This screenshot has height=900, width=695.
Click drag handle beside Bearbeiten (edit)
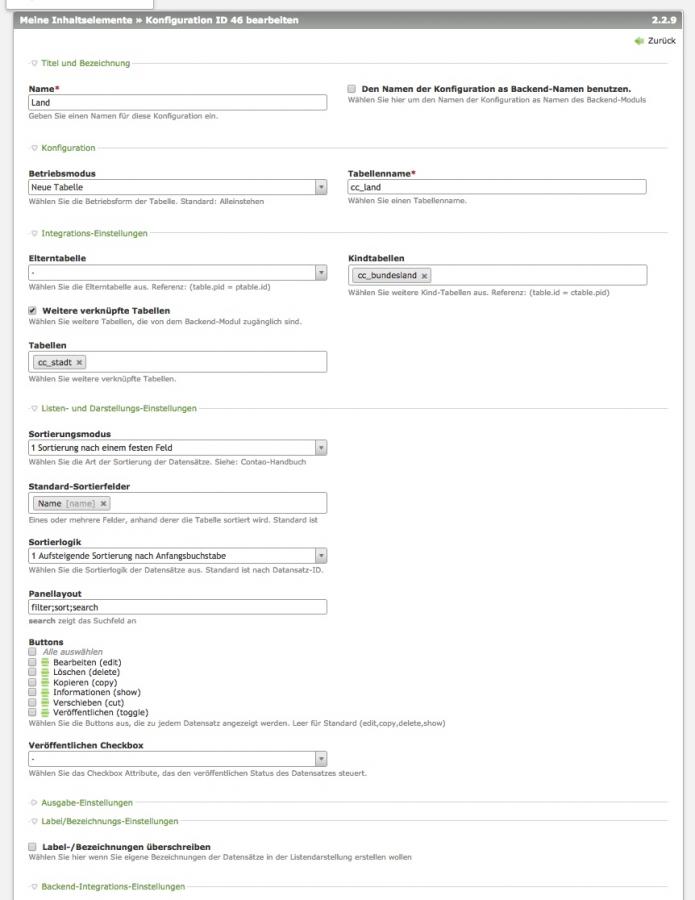[x=45, y=662]
